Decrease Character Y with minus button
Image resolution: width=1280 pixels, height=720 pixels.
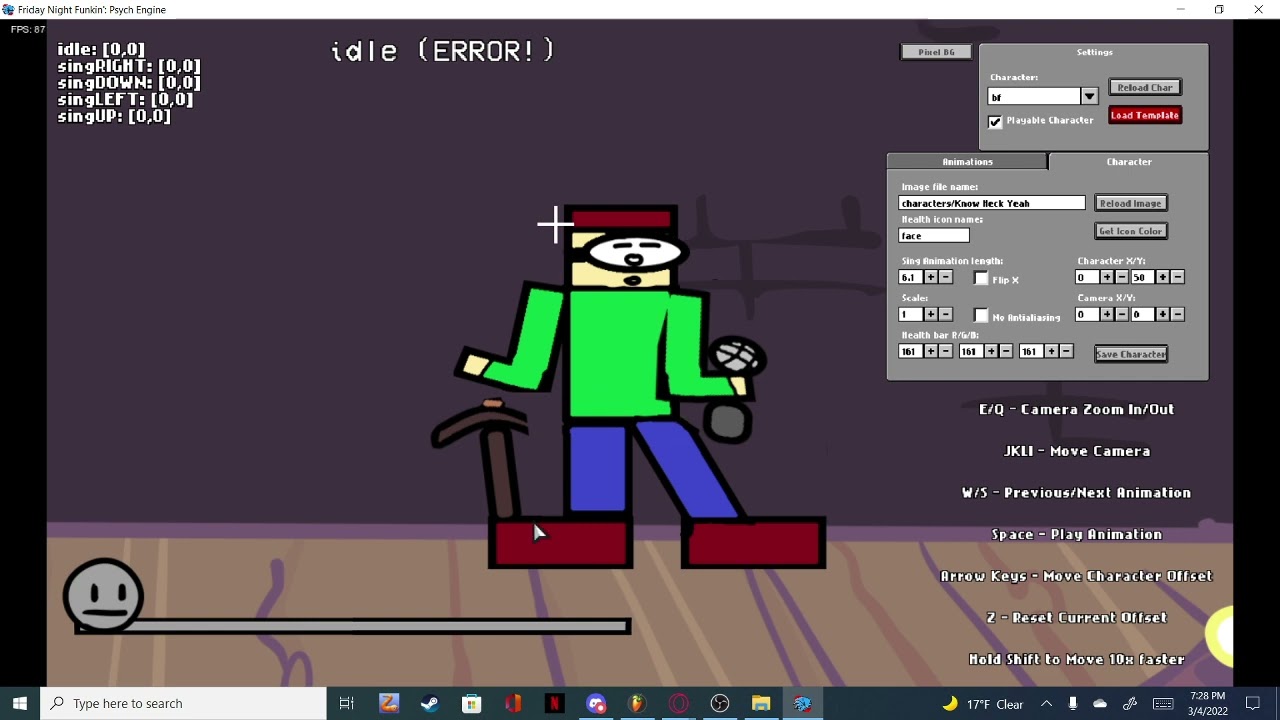tap(1178, 277)
